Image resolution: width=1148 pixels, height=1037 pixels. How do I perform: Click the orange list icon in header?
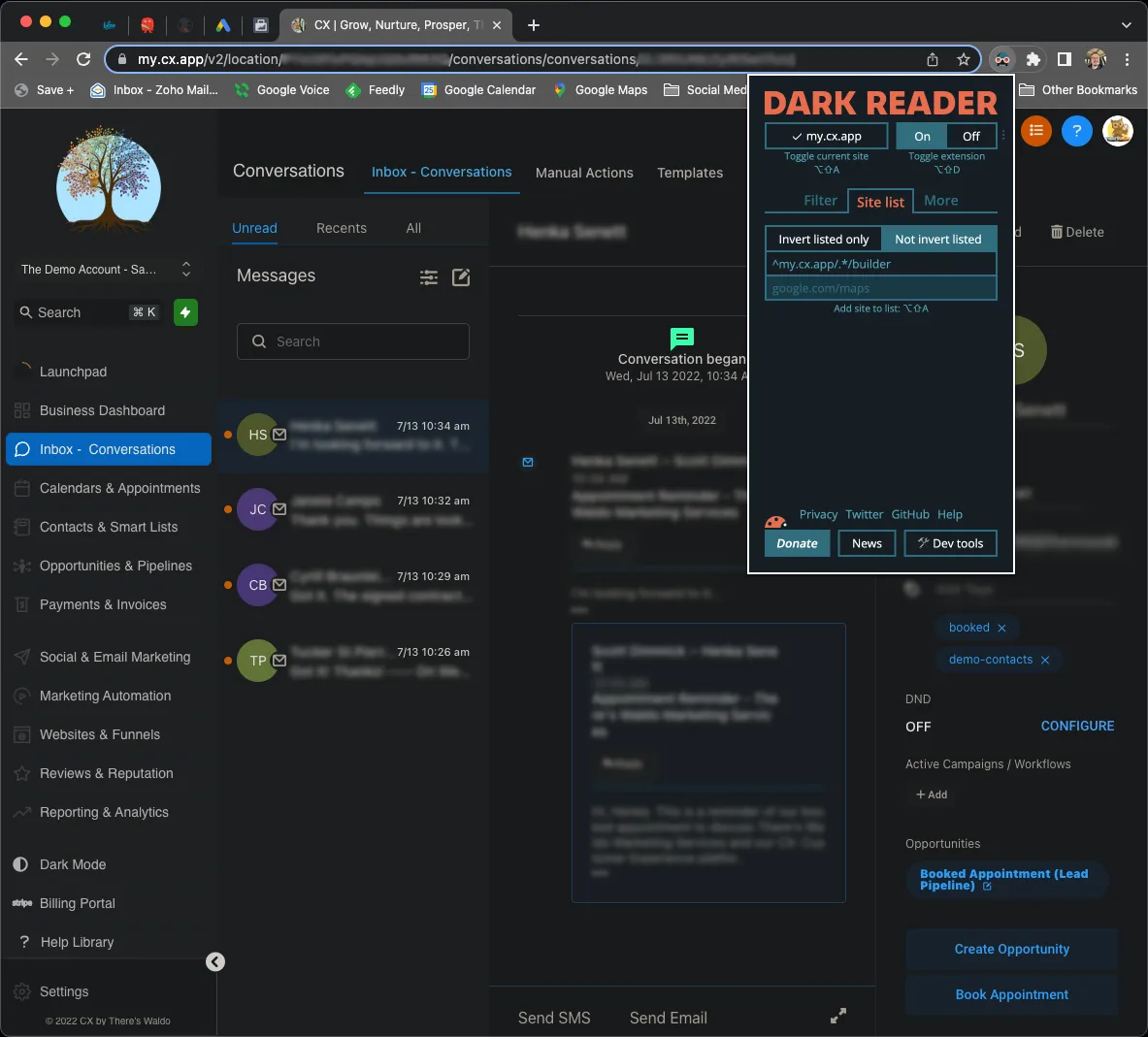click(1035, 131)
